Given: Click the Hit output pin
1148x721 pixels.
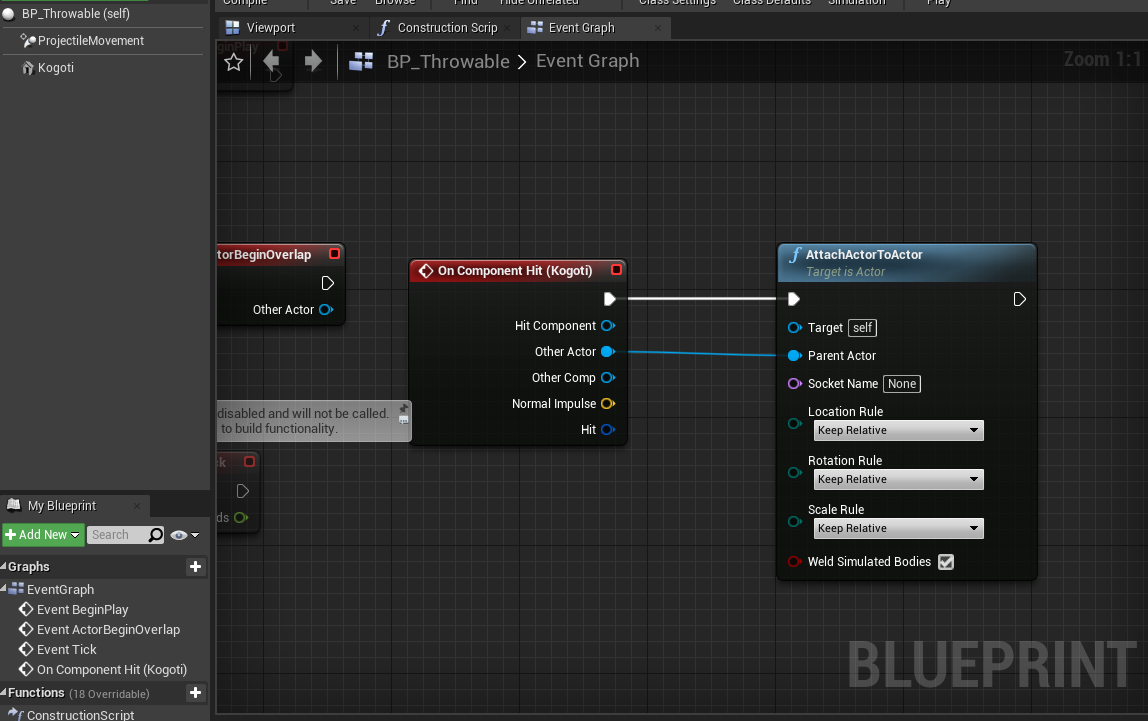Looking at the screenshot, I should point(608,430).
